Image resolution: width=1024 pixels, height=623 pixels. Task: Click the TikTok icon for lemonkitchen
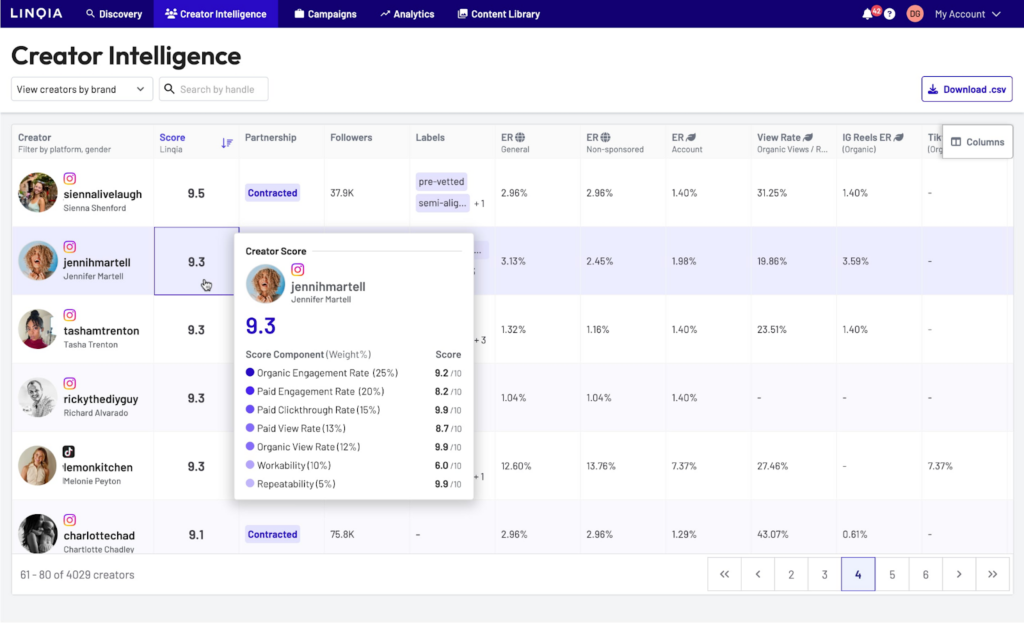[70, 451]
